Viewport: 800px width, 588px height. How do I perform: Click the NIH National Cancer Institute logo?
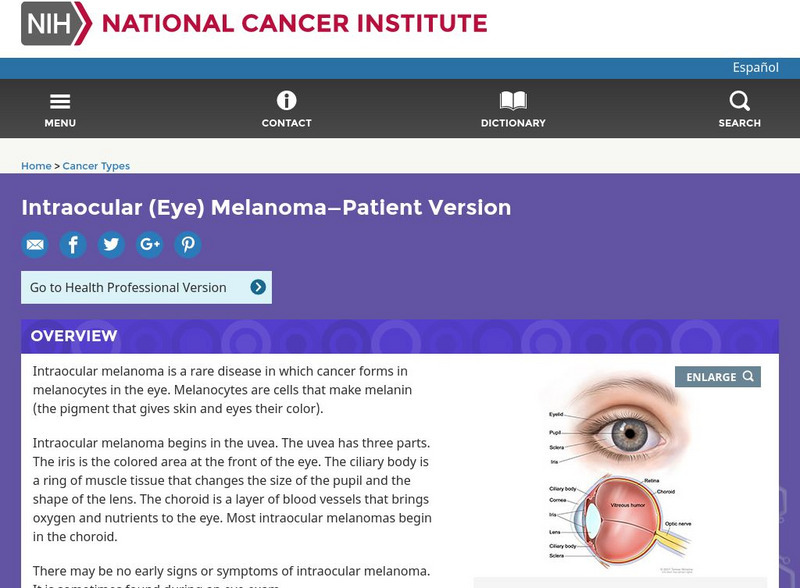click(200, 24)
